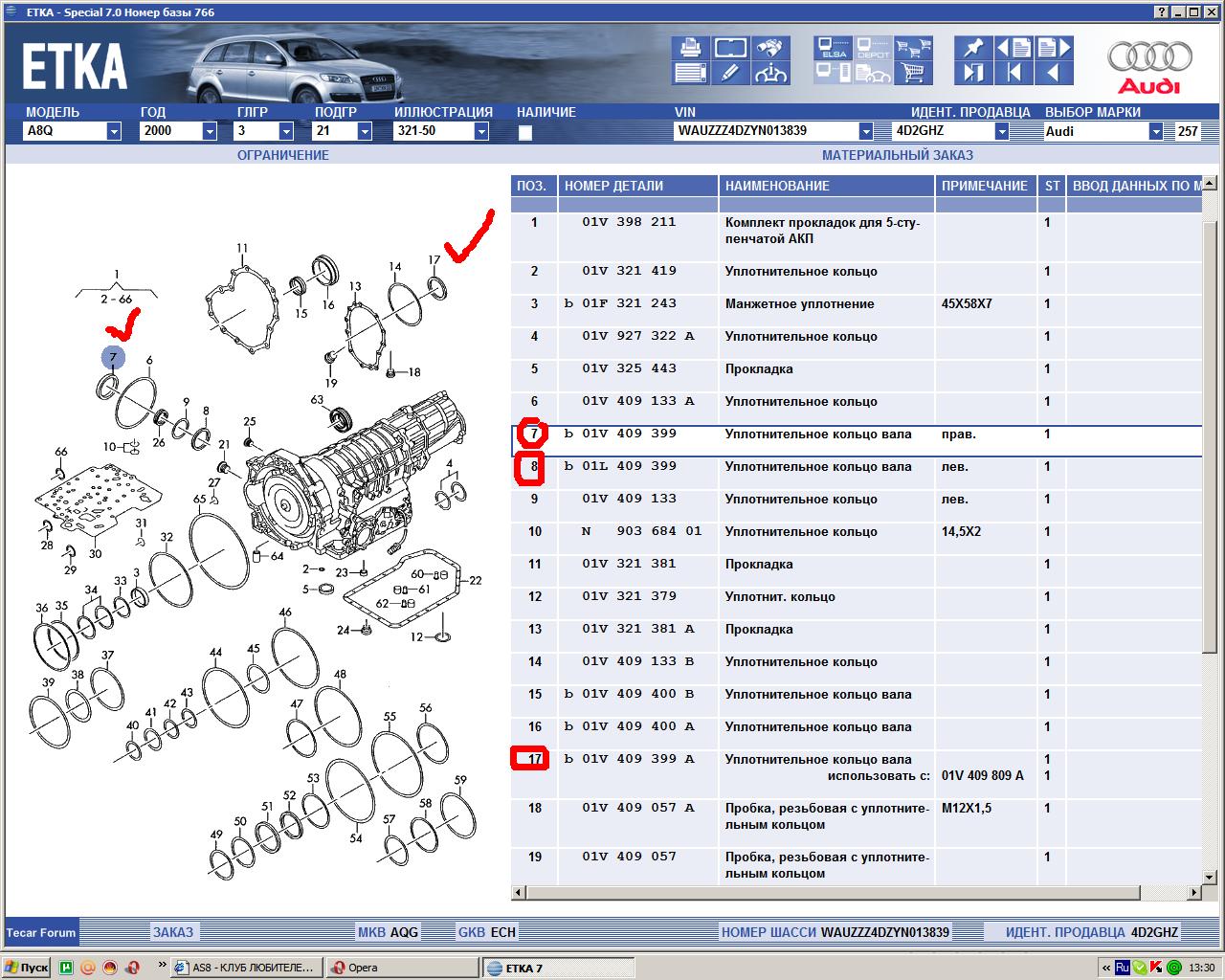Switch to the МАТЕРИАЛЬНЫЙ ЗАКАЗ tab
Screen dimensions: 1225x980
tap(897, 155)
